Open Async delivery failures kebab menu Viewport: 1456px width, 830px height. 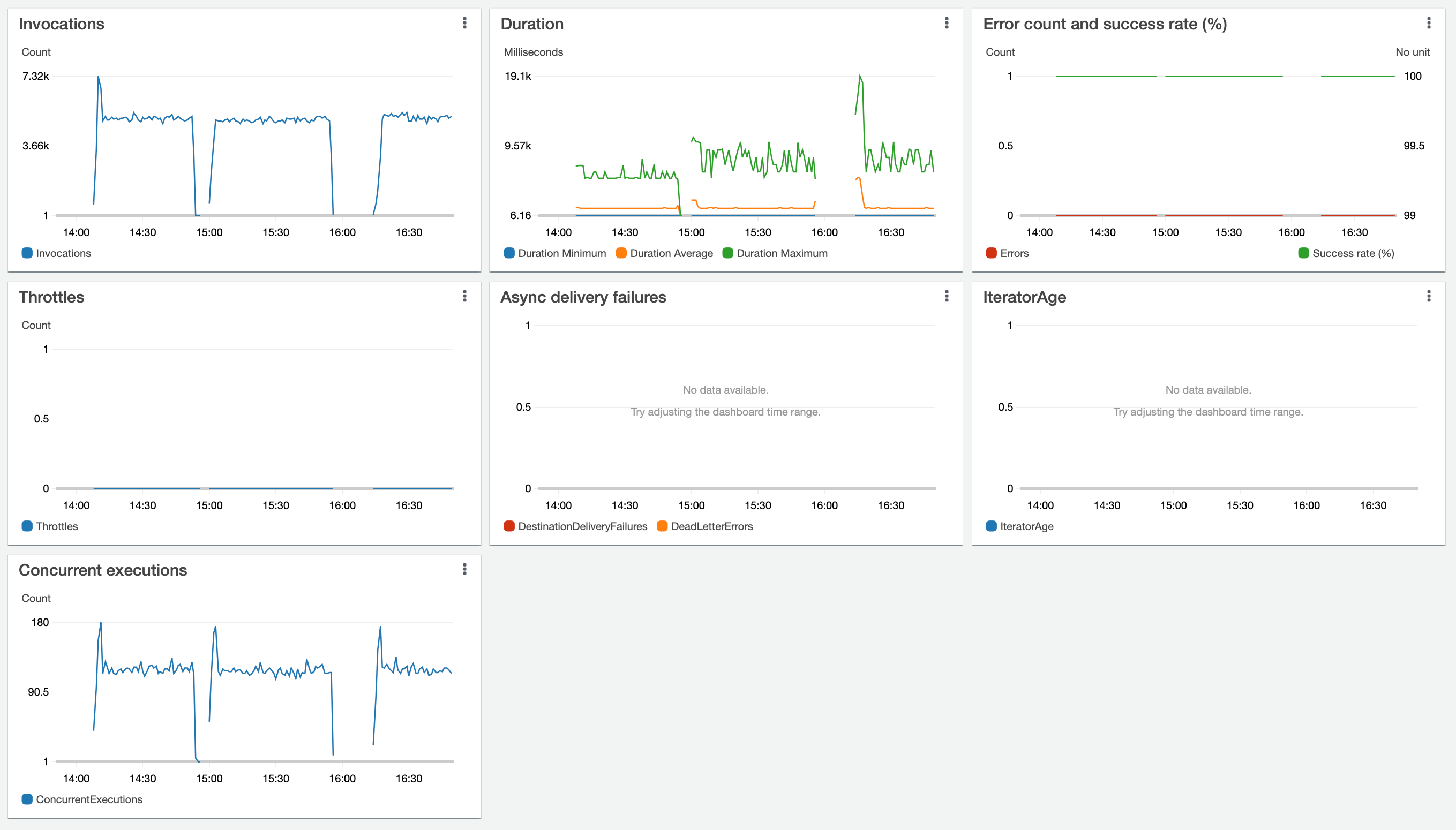(947, 296)
